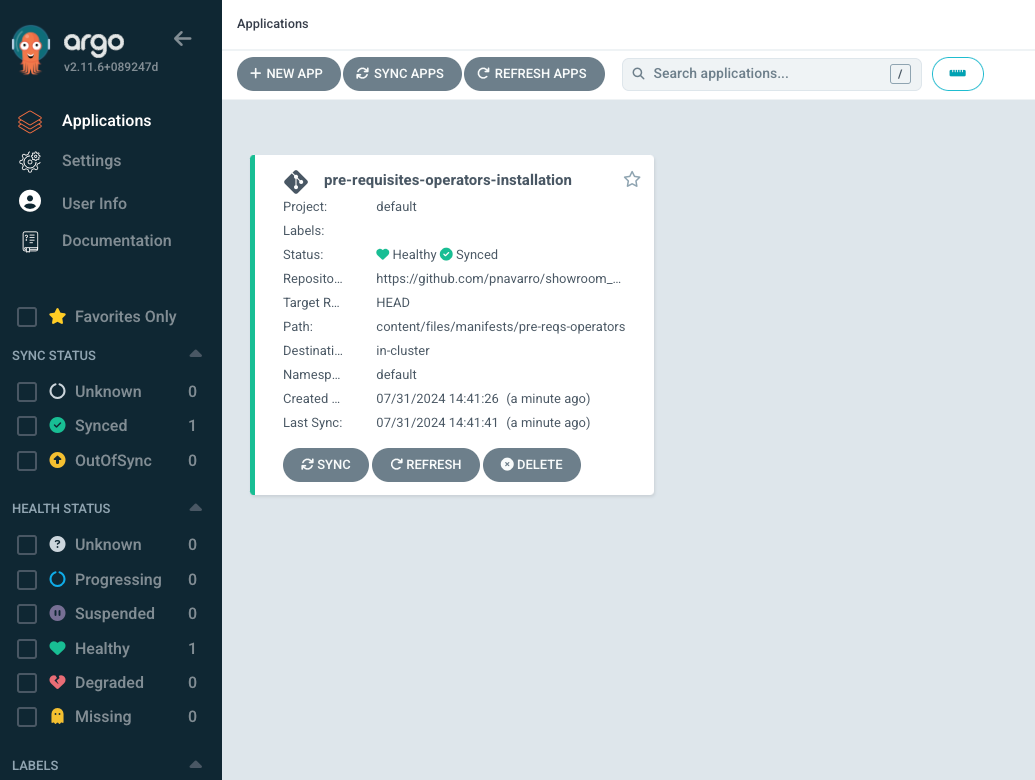The image size is (1035, 780).
Task: Star the pre-requisites-operators-installation app as favorite
Action: pos(632,180)
